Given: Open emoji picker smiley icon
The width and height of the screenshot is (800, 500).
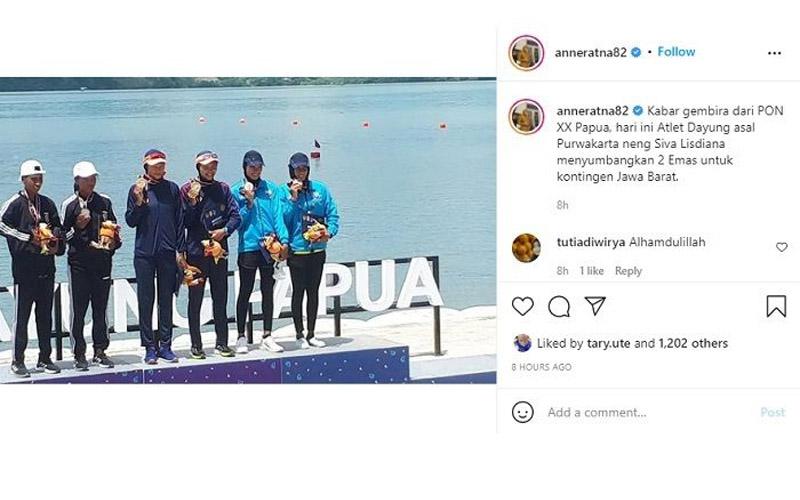Looking at the screenshot, I should [522, 412].
